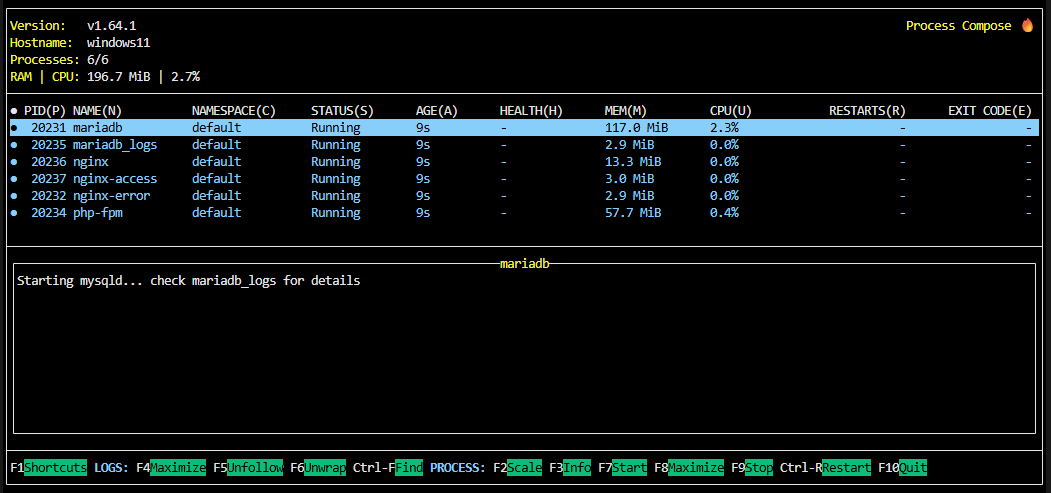Select the status dot of the nginx-access row
The image size is (1051, 493).
[x=14, y=179]
